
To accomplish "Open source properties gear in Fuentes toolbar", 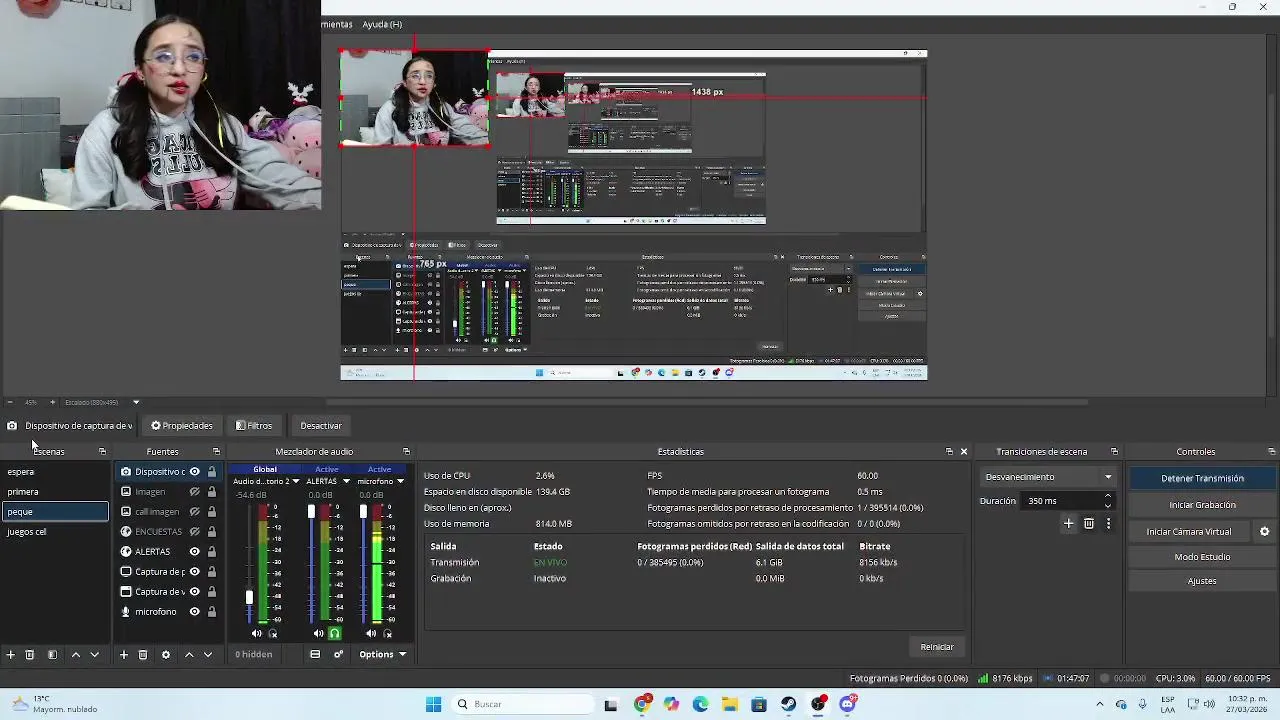I will [x=166, y=654].
